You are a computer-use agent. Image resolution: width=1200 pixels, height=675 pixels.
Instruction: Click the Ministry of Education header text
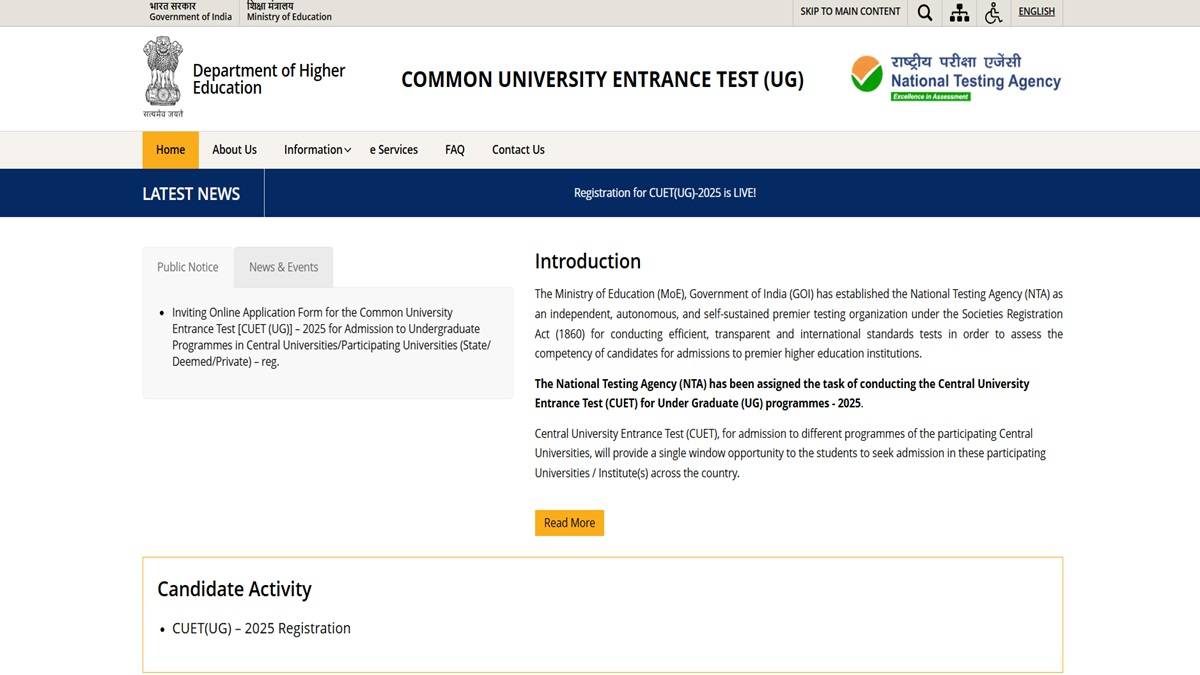289,12
